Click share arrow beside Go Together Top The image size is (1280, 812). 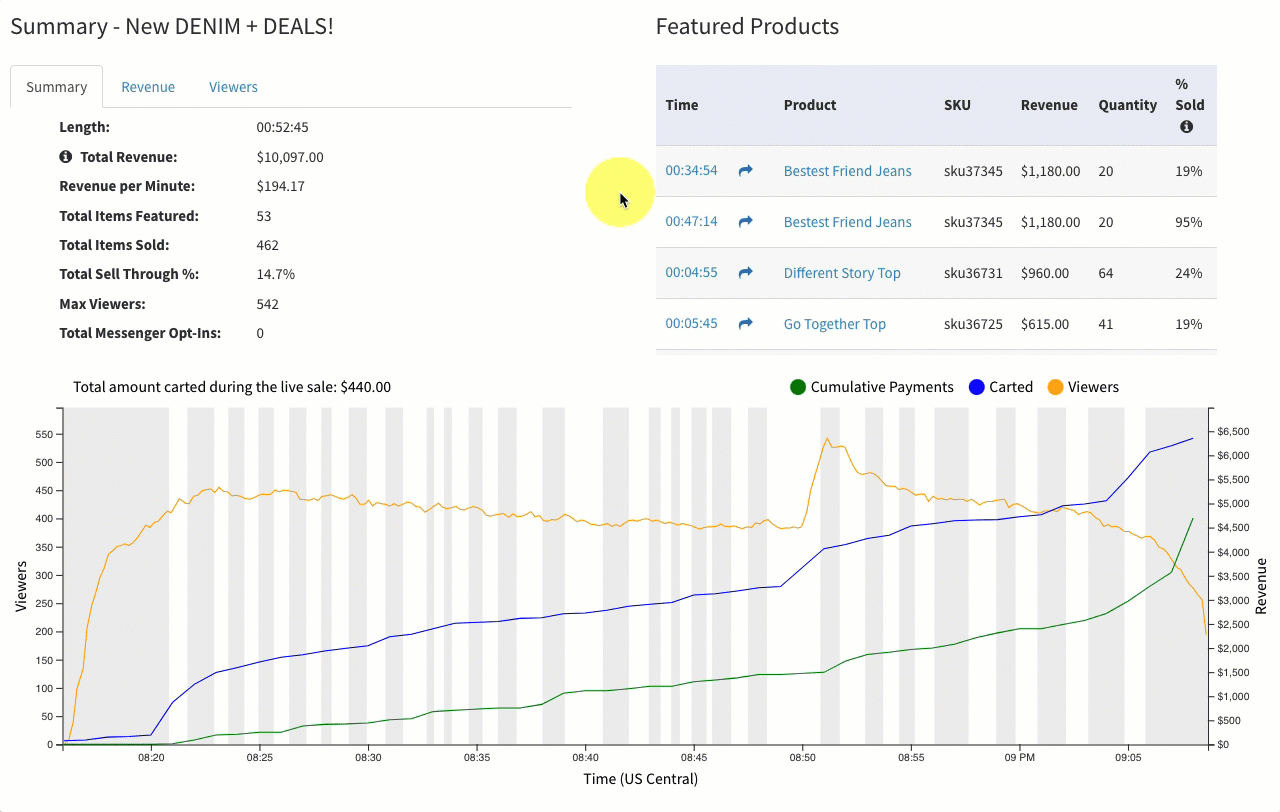[x=745, y=324]
